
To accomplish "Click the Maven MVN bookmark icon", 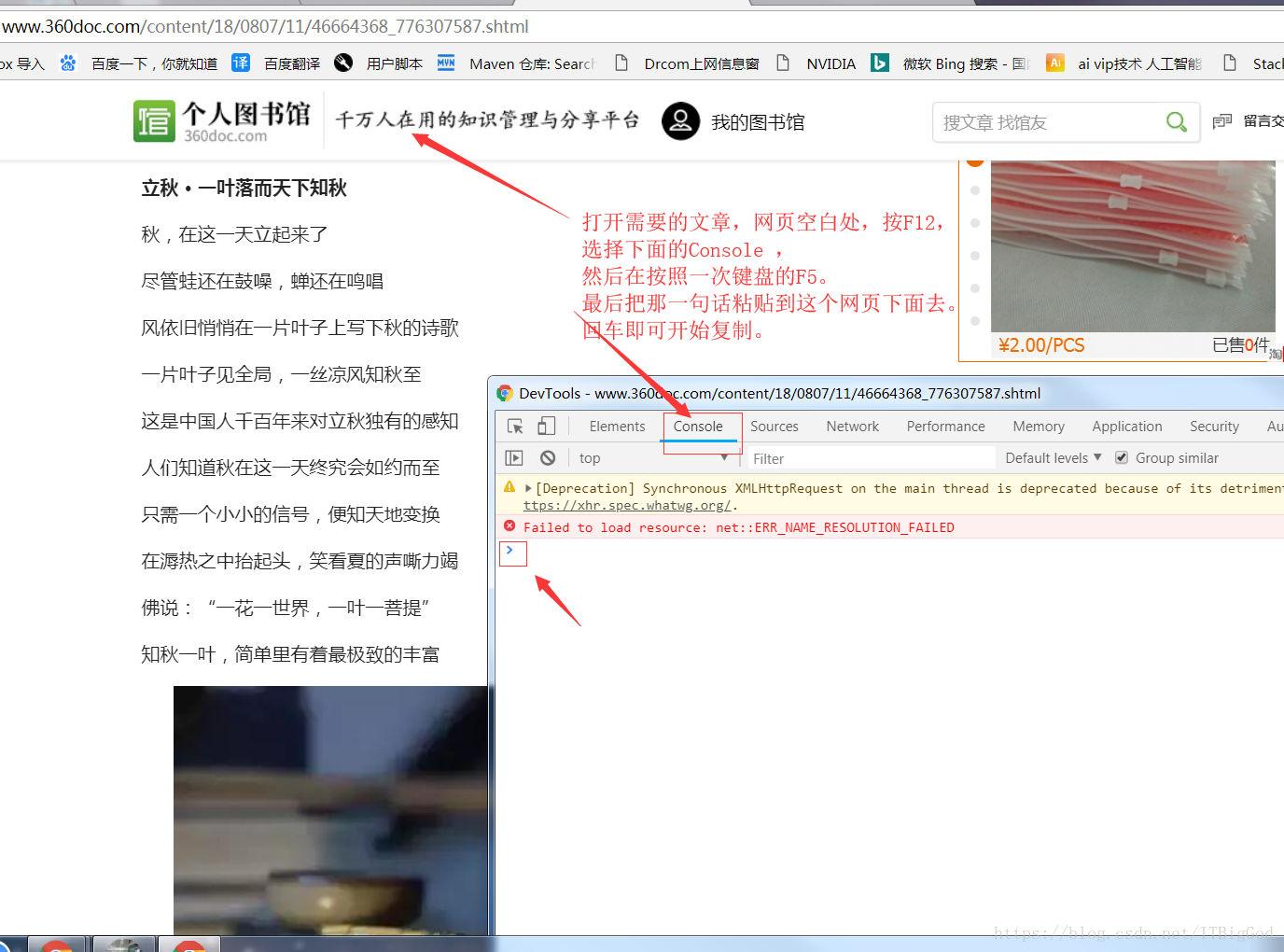I will [x=446, y=63].
